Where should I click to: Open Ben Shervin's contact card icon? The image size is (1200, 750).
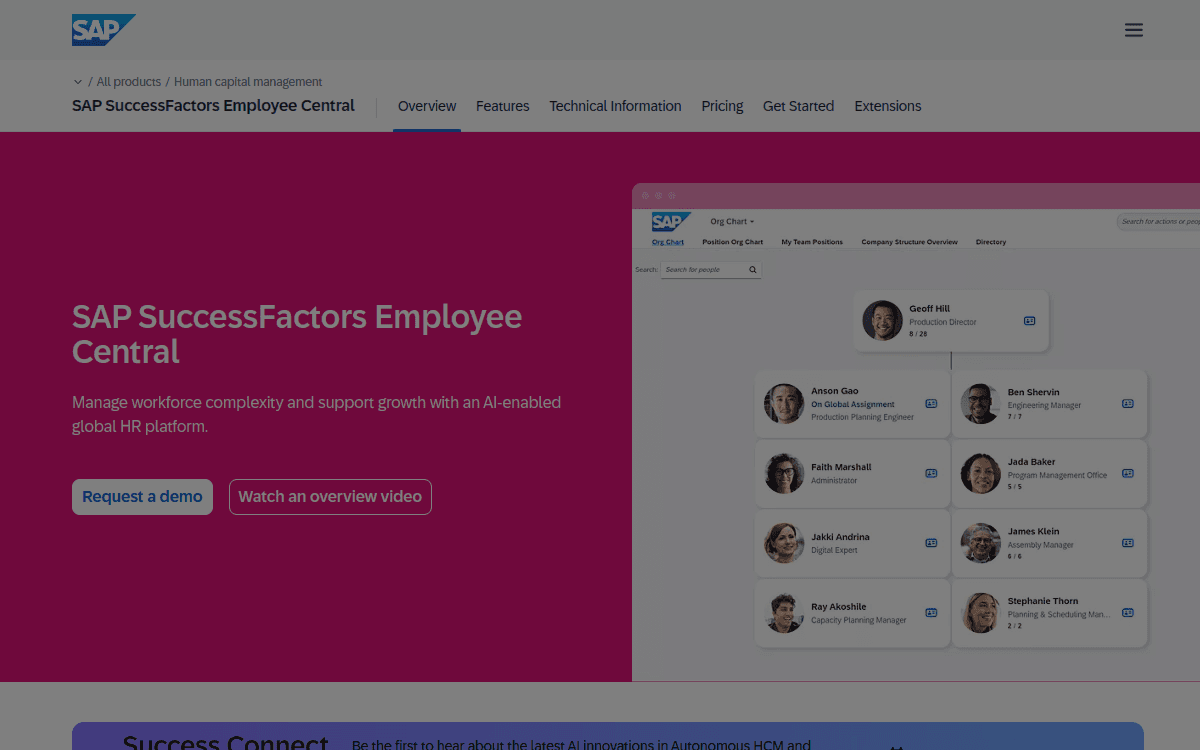1128,404
